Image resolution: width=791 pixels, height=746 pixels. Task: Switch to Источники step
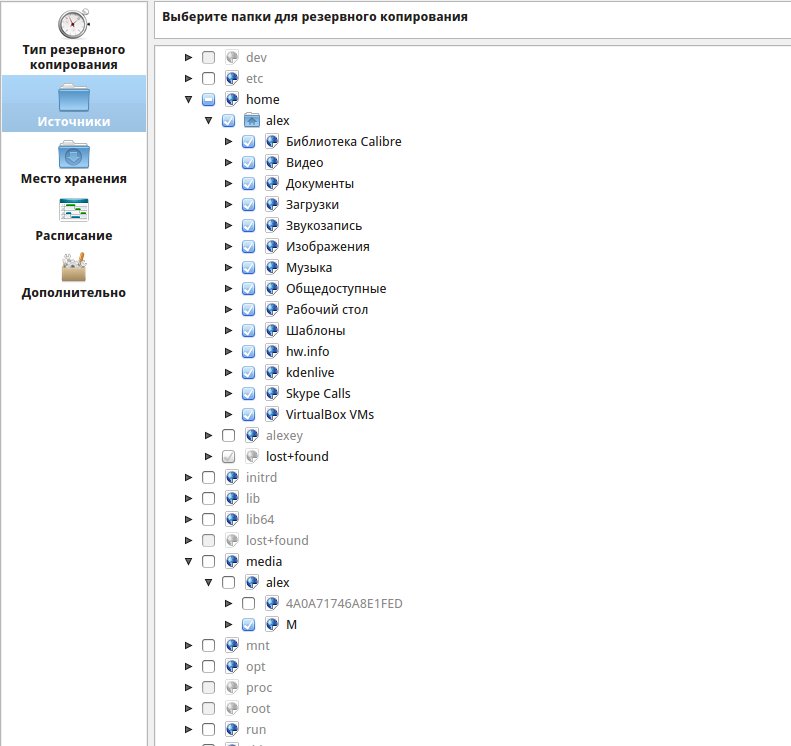pos(74,104)
